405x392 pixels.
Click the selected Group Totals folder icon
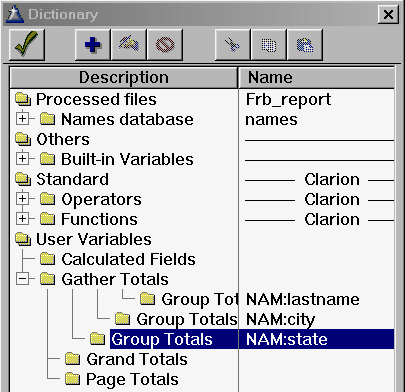tap(98, 339)
